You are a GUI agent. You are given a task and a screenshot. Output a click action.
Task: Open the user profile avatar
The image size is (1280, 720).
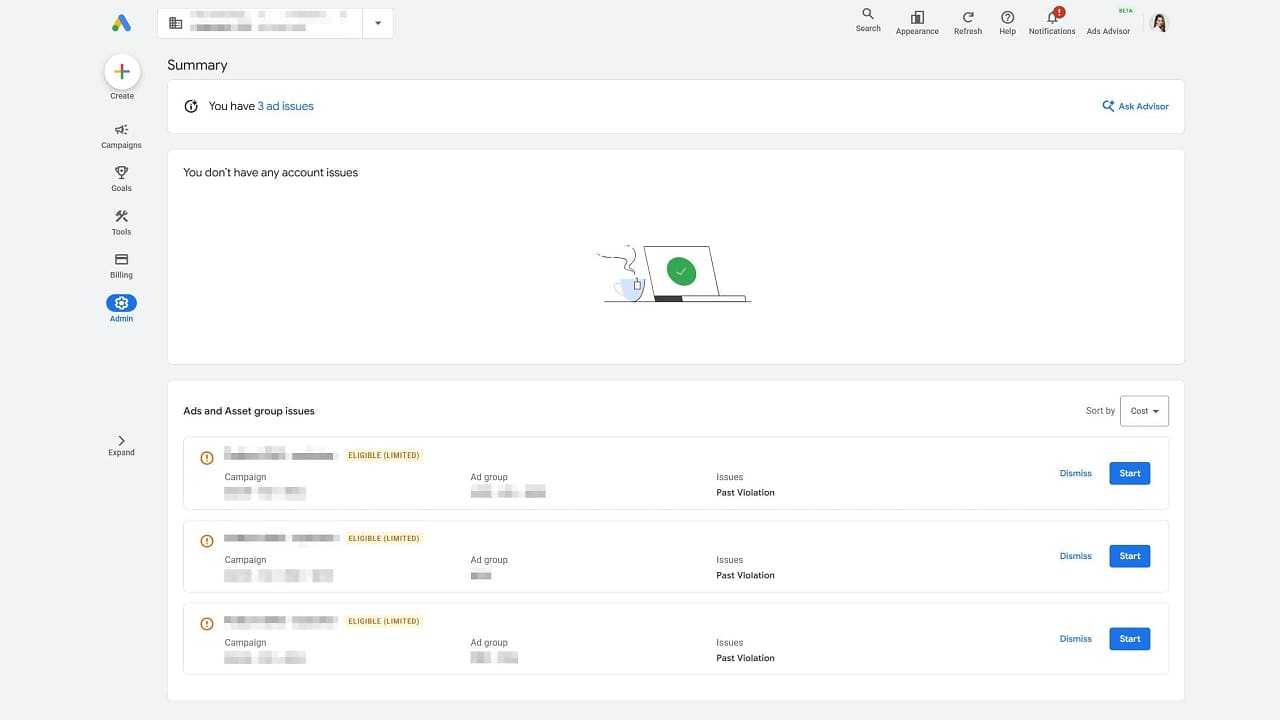tap(1160, 23)
